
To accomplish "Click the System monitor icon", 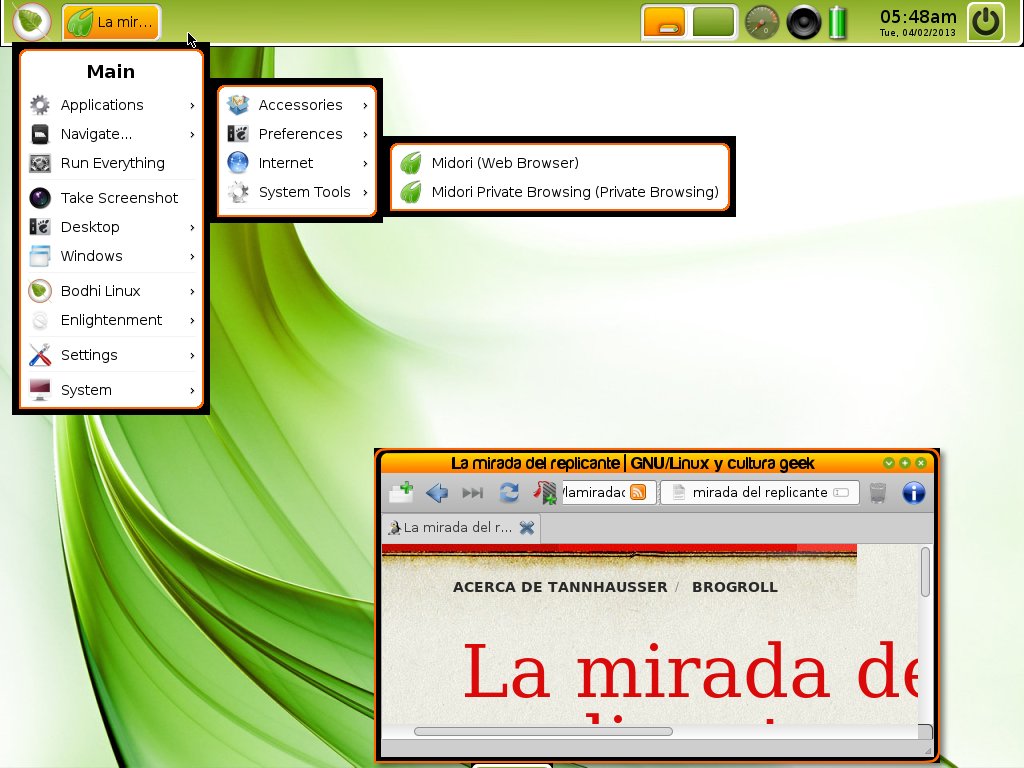I will coord(40,391).
